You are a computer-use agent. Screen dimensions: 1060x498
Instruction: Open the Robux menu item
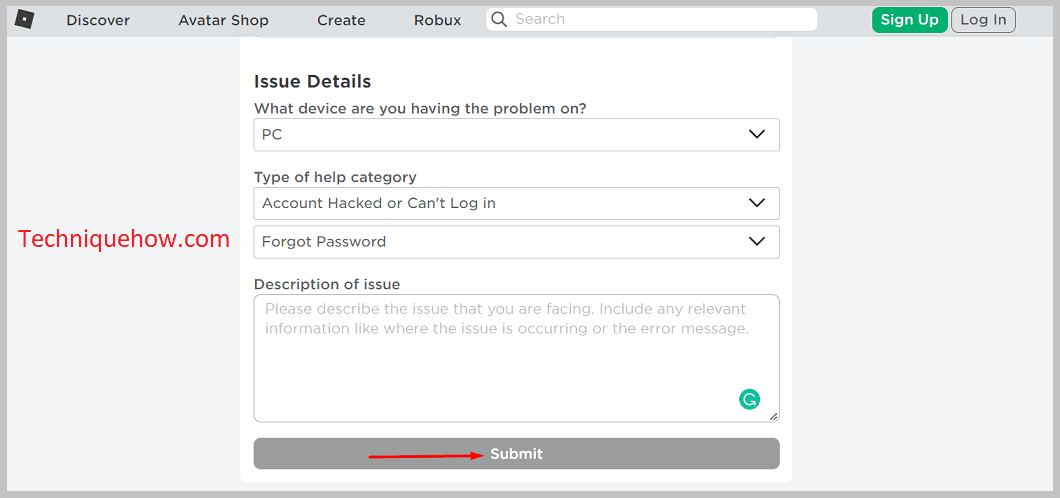[x=437, y=20]
